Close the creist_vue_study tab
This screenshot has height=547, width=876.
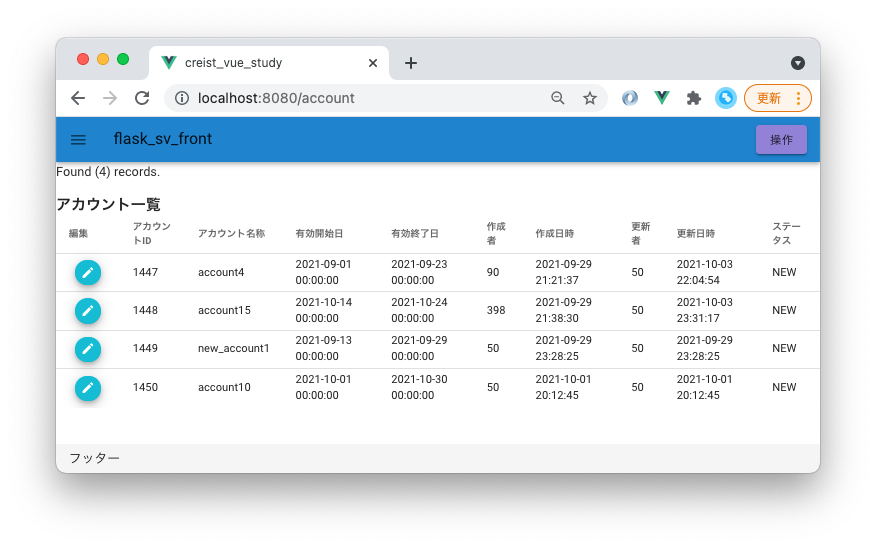373,63
